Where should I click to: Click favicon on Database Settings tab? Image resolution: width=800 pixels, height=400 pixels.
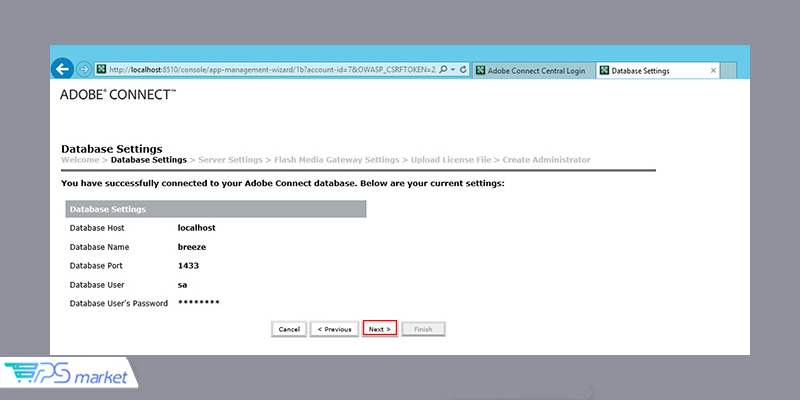pos(604,71)
